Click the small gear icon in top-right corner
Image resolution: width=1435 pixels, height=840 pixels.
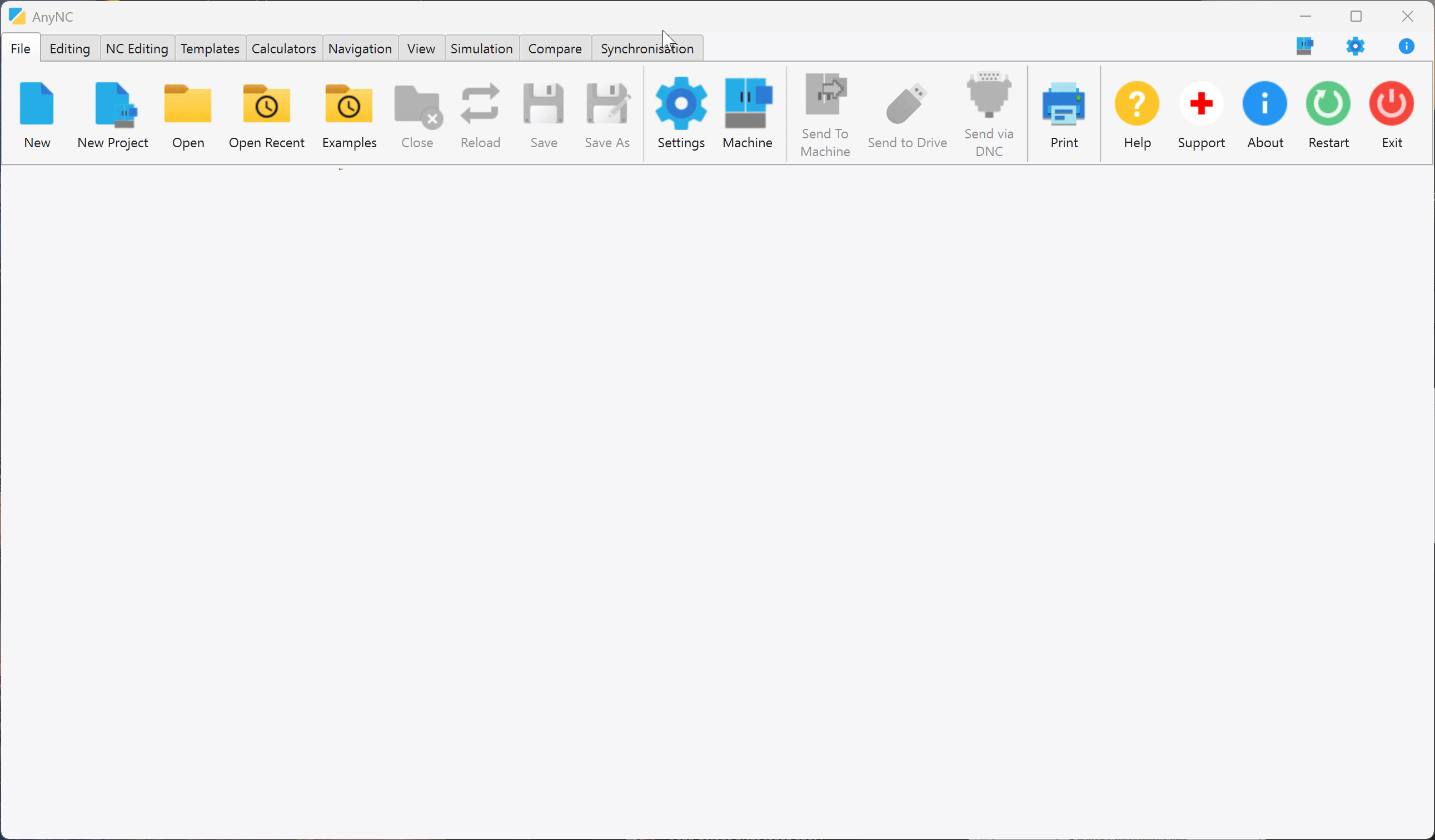pyautogui.click(x=1356, y=46)
